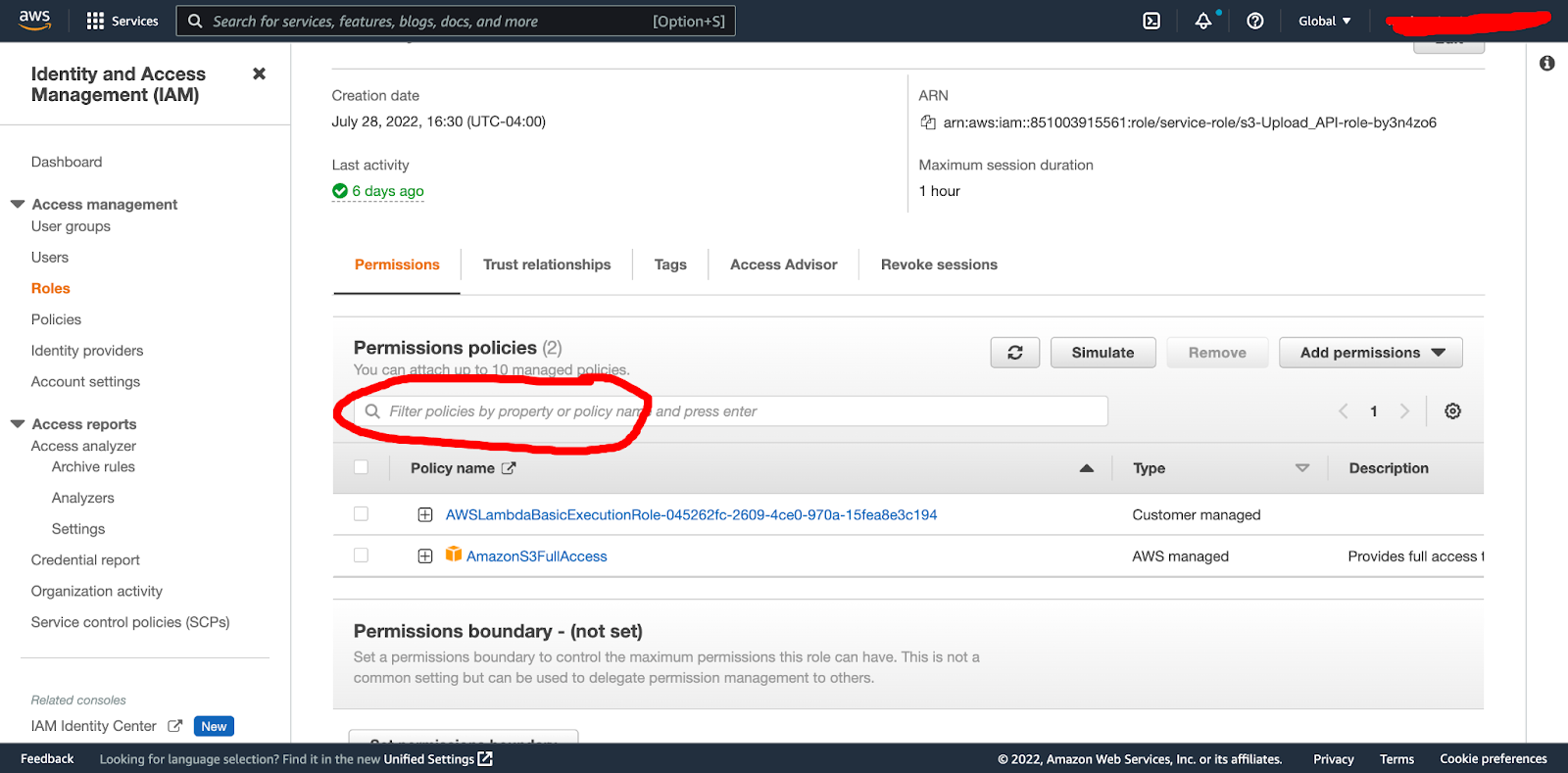Viewport: 1568px width, 773px height.
Task: Click the filter search magnifier icon
Action: (x=372, y=411)
